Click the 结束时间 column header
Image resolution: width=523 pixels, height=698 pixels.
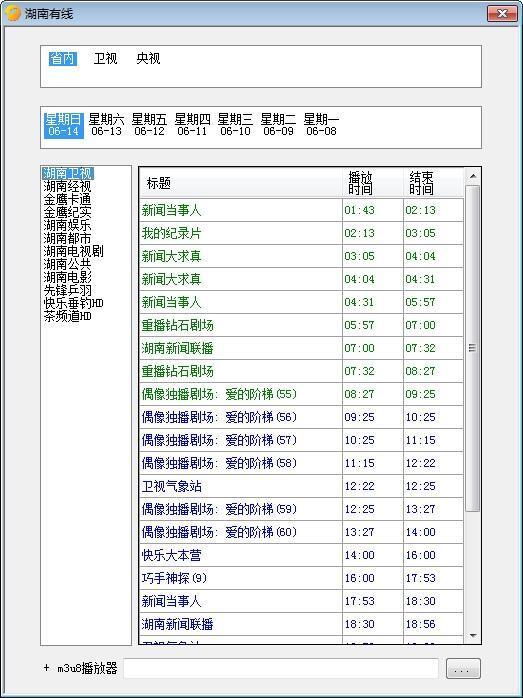coord(434,183)
